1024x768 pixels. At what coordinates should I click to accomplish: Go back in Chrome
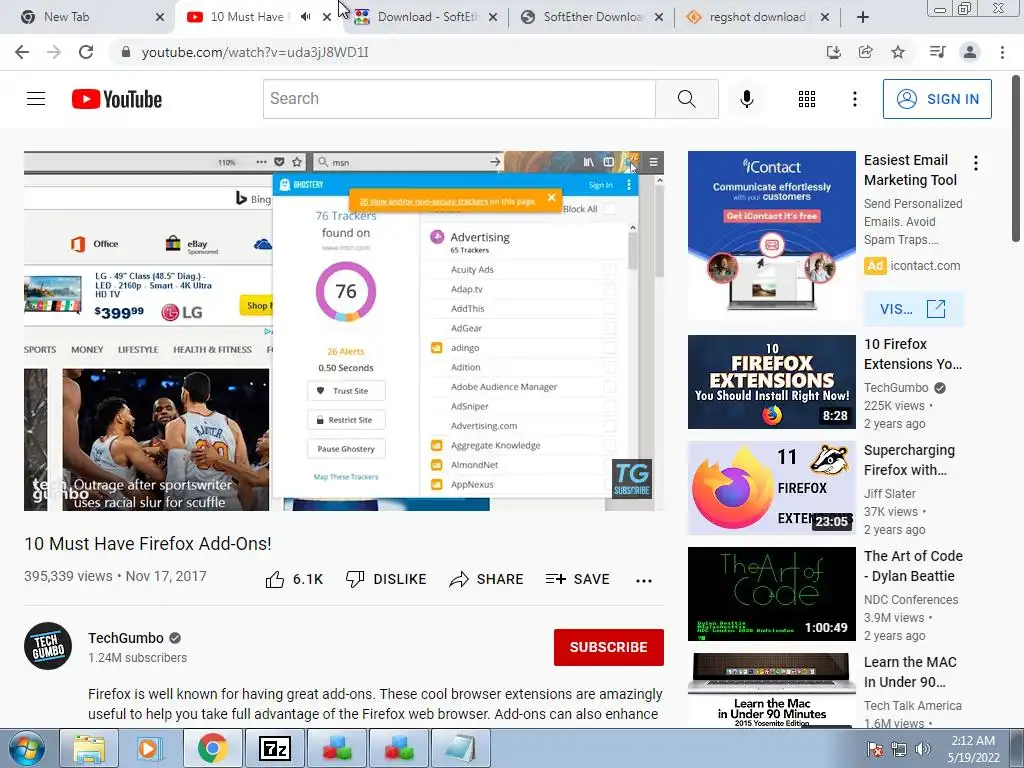coord(22,52)
